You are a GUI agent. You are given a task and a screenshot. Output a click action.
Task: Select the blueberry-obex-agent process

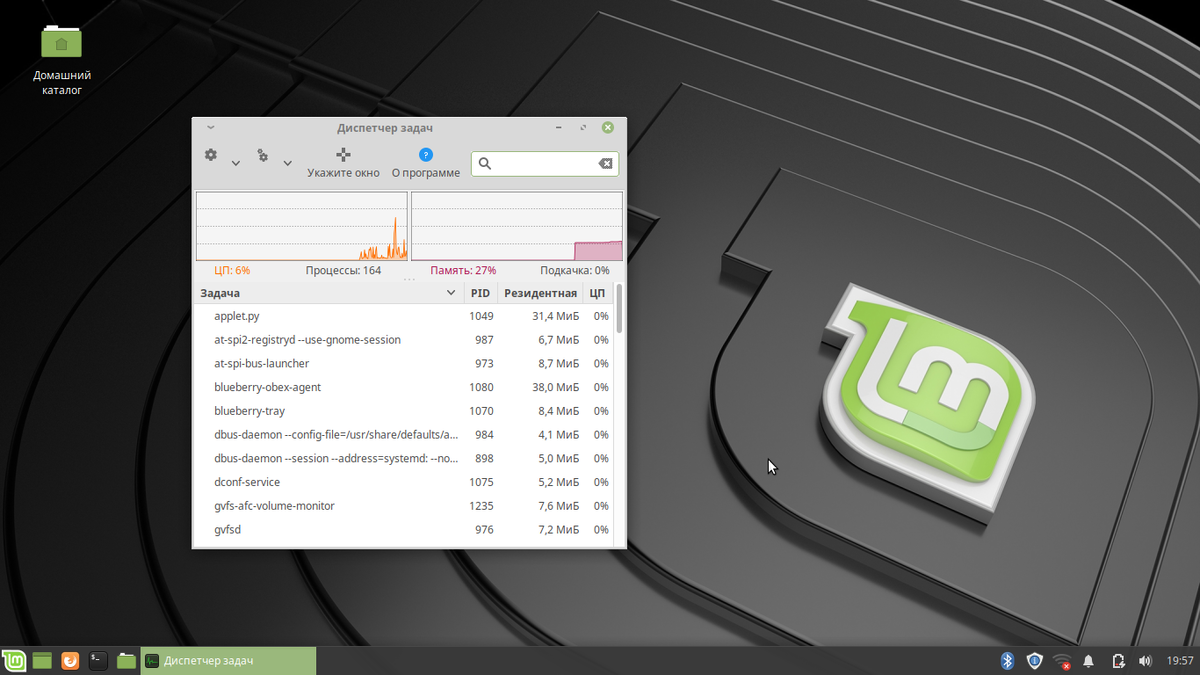pyautogui.click(x=403, y=387)
